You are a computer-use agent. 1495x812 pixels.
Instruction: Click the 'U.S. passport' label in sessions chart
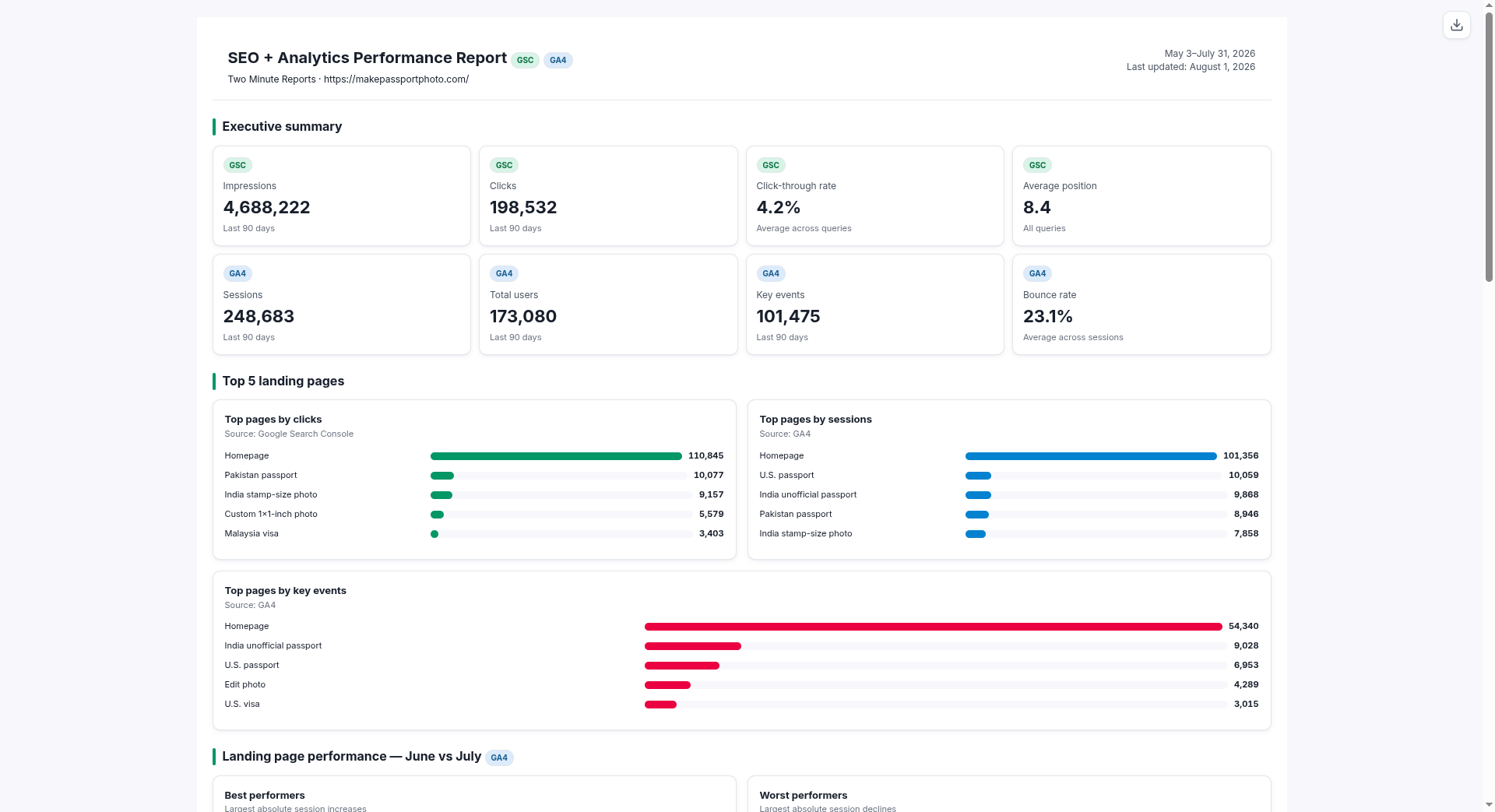click(786, 476)
